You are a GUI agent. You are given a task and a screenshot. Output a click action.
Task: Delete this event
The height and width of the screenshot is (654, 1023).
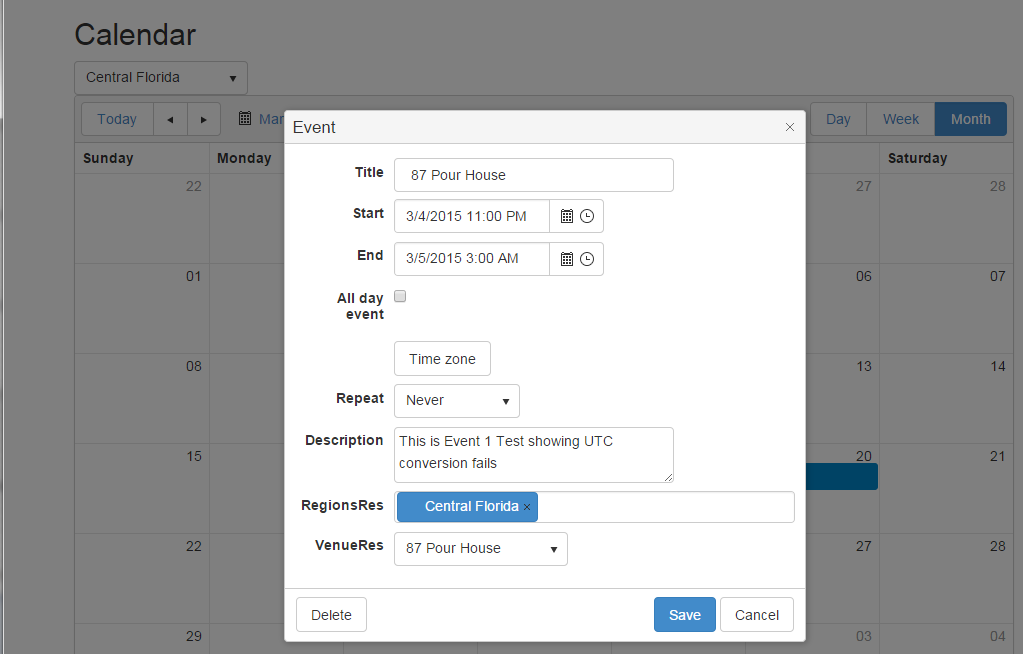click(x=331, y=615)
